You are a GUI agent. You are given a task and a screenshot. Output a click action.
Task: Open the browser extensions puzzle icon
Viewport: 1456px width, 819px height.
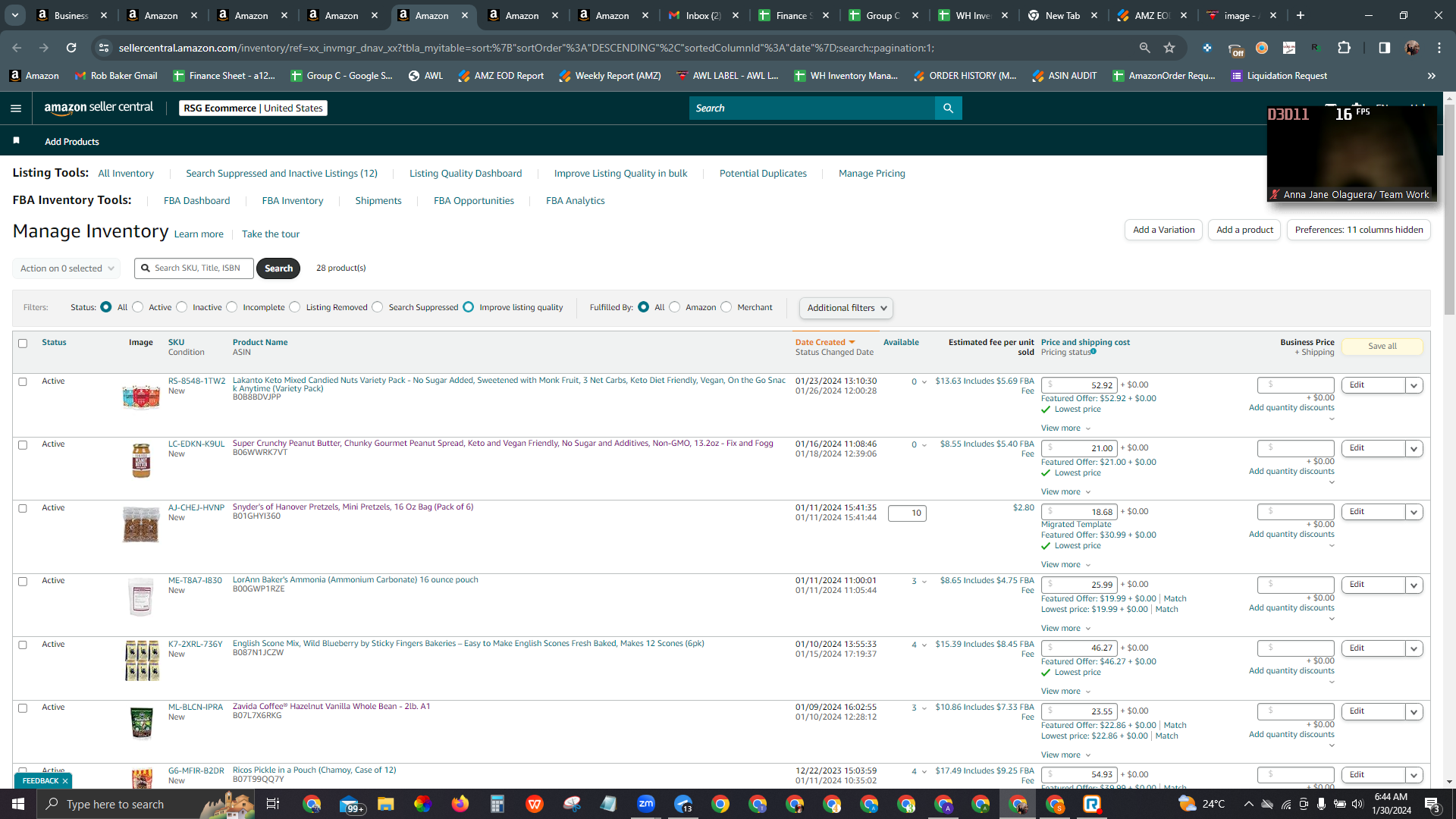(1344, 48)
